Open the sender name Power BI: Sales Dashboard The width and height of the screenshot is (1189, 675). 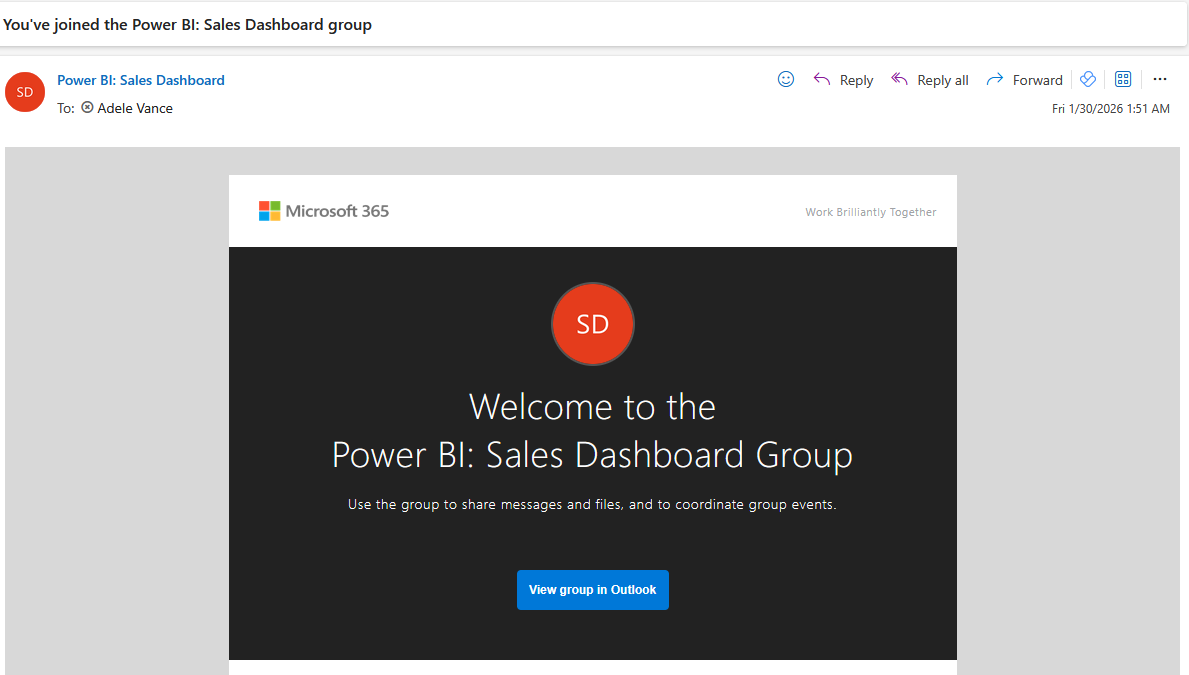coord(141,80)
